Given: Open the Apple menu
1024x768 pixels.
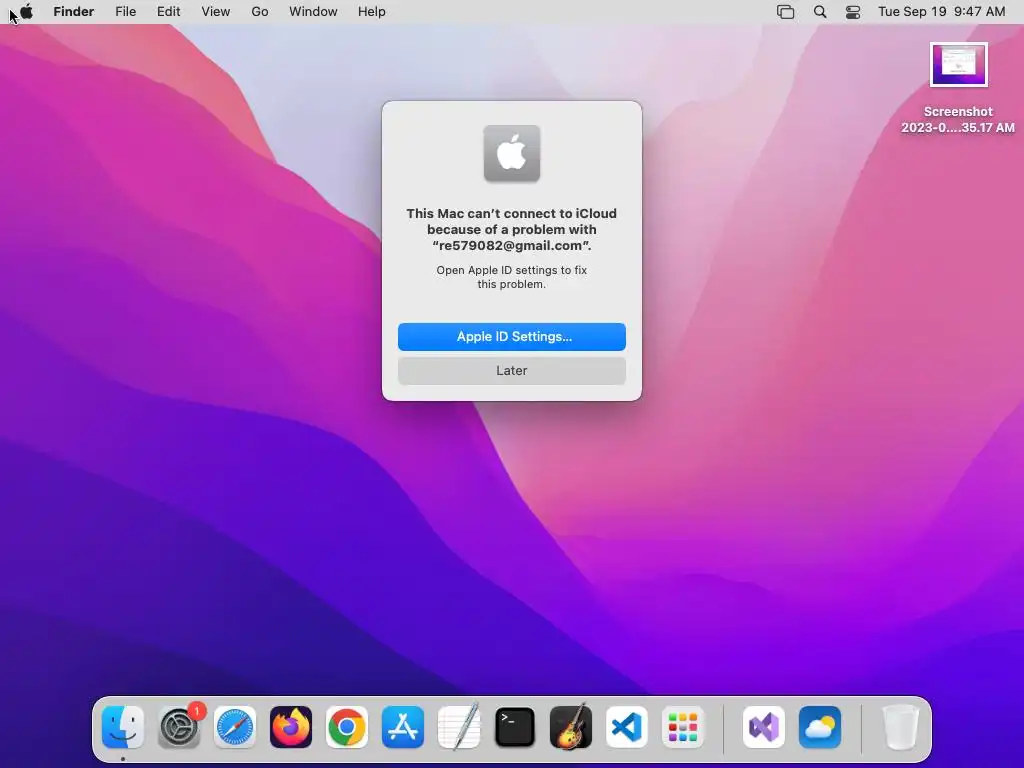Looking at the screenshot, I should (x=26, y=12).
